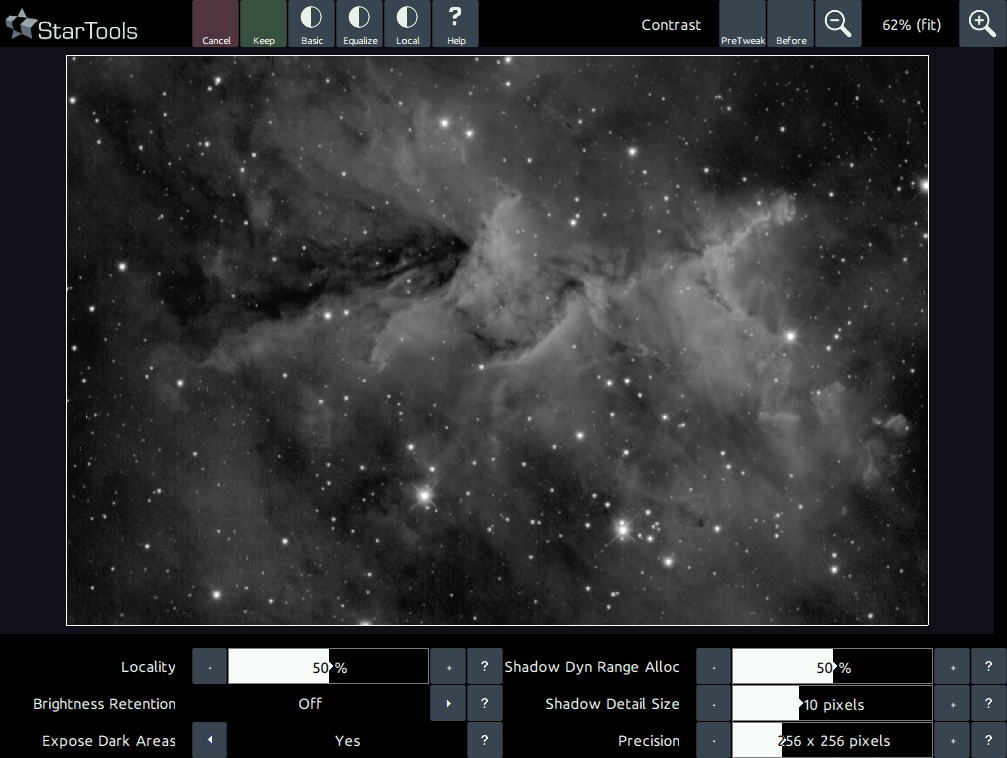The image size is (1007, 758).
Task: Select the Local contrast preset
Action: click(408, 24)
